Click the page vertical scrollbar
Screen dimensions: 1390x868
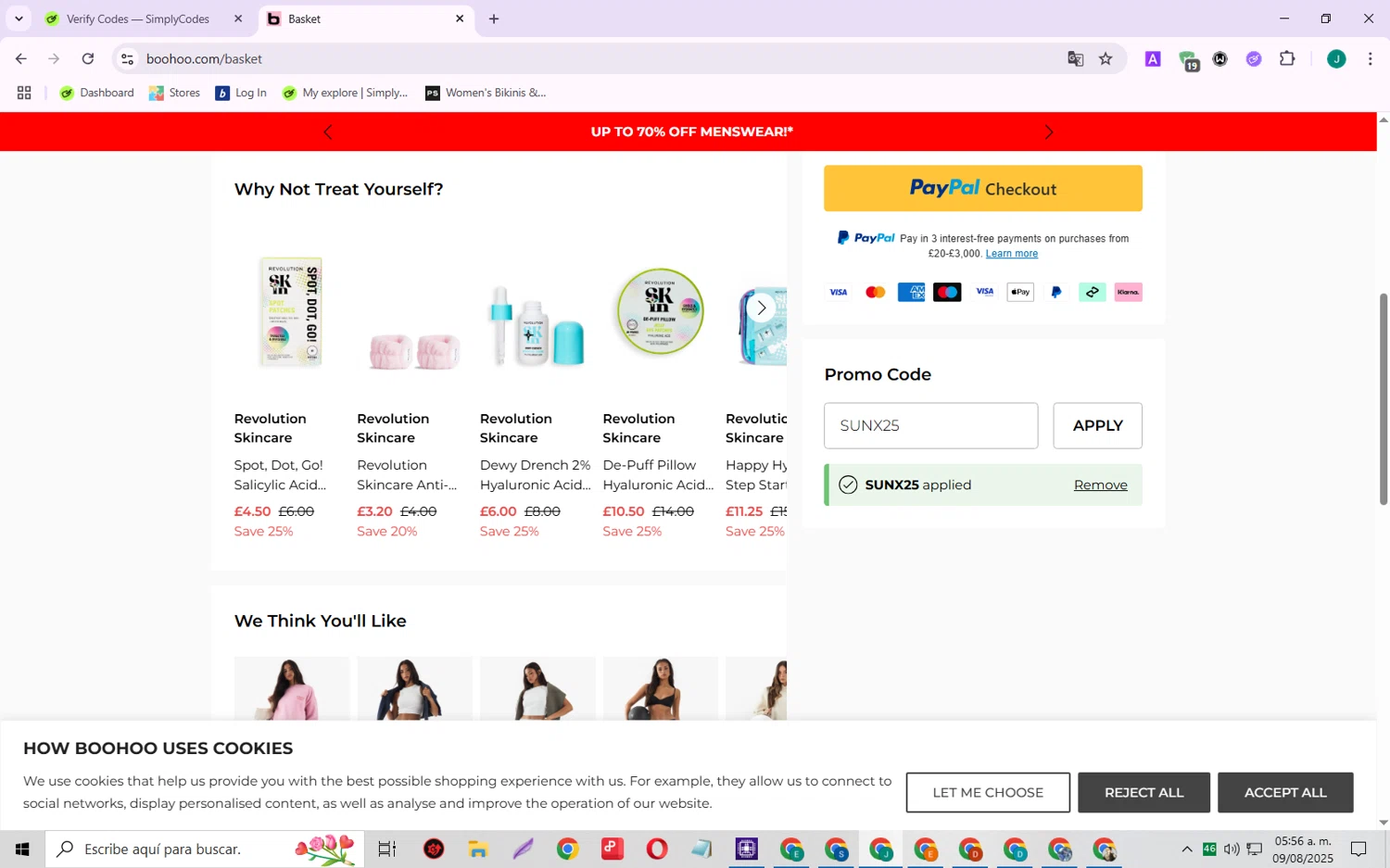(x=1383, y=398)
